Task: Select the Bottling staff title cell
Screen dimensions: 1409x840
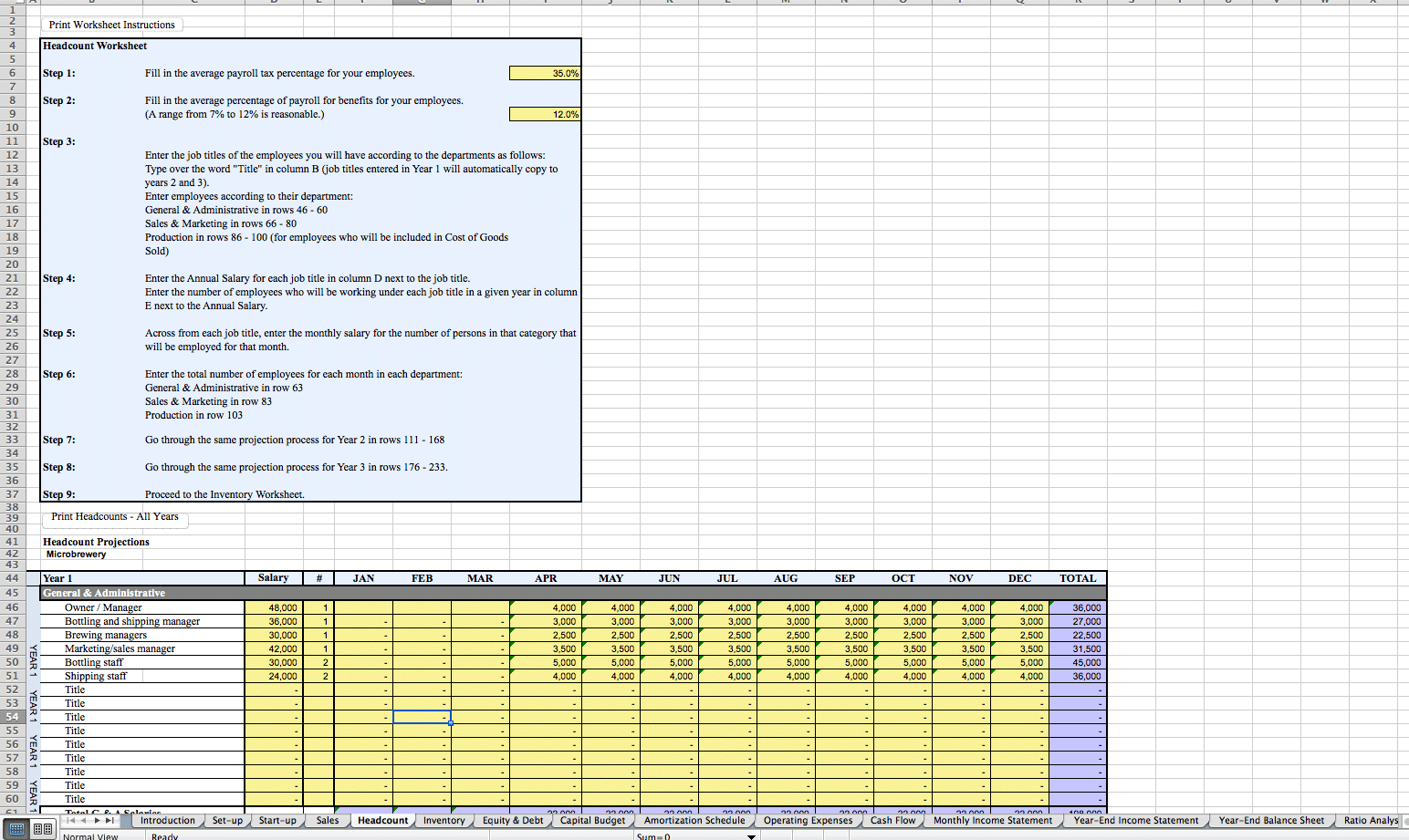Action: pos(143,662)
